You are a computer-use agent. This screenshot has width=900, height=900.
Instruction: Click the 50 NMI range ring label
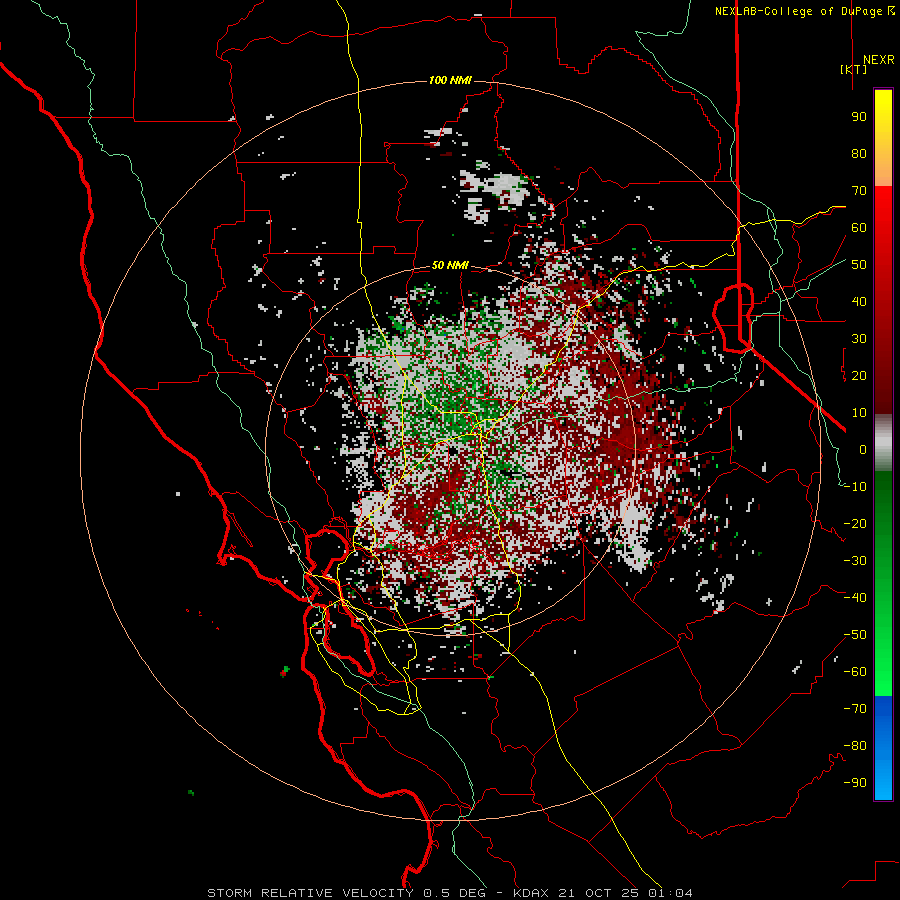coord(450,265)
